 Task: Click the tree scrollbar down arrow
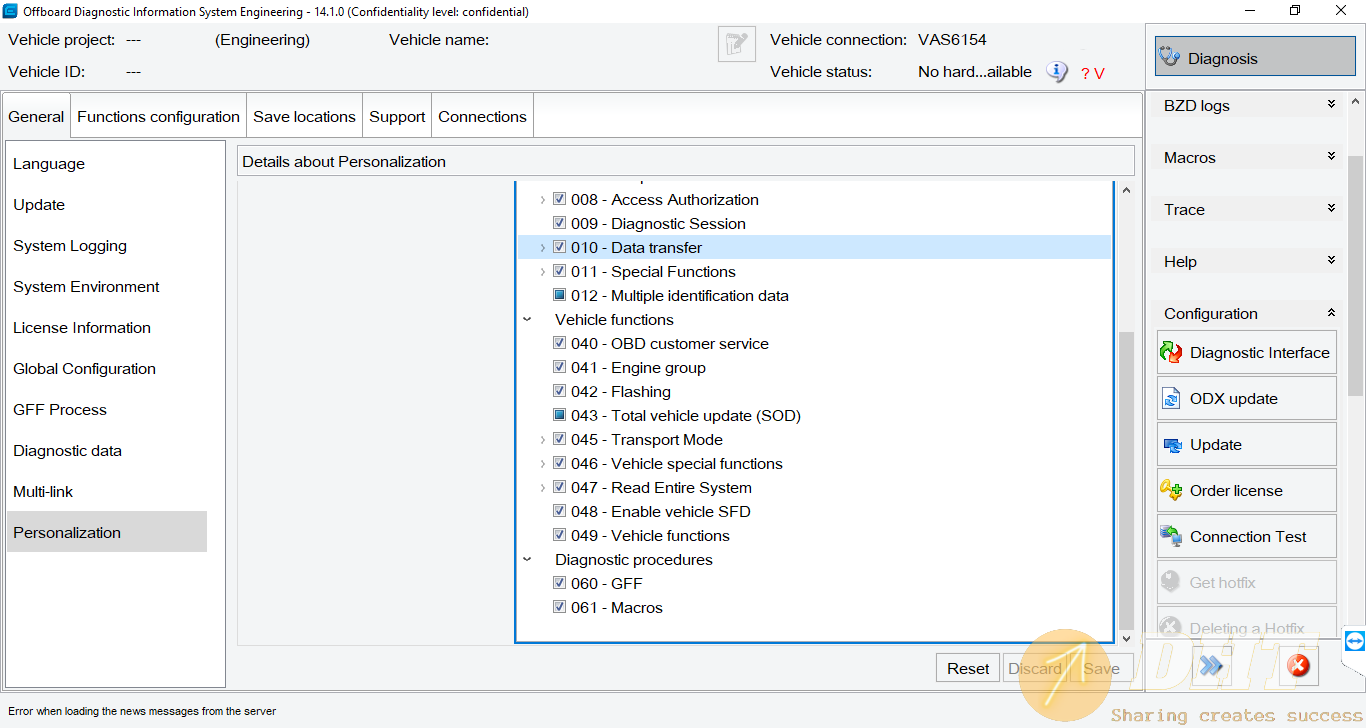(1126, 638)
